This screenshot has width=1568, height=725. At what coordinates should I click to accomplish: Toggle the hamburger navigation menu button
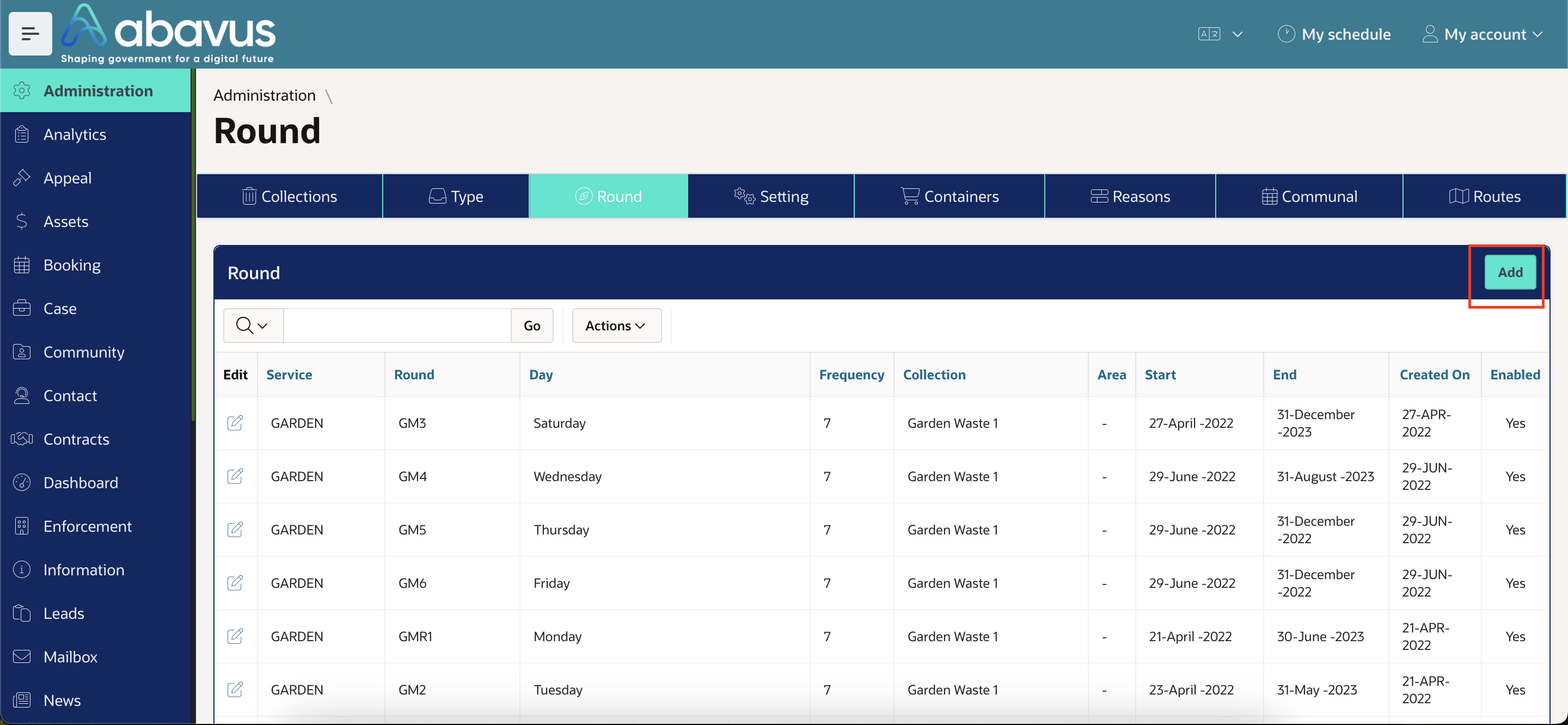tap(30, 34)
